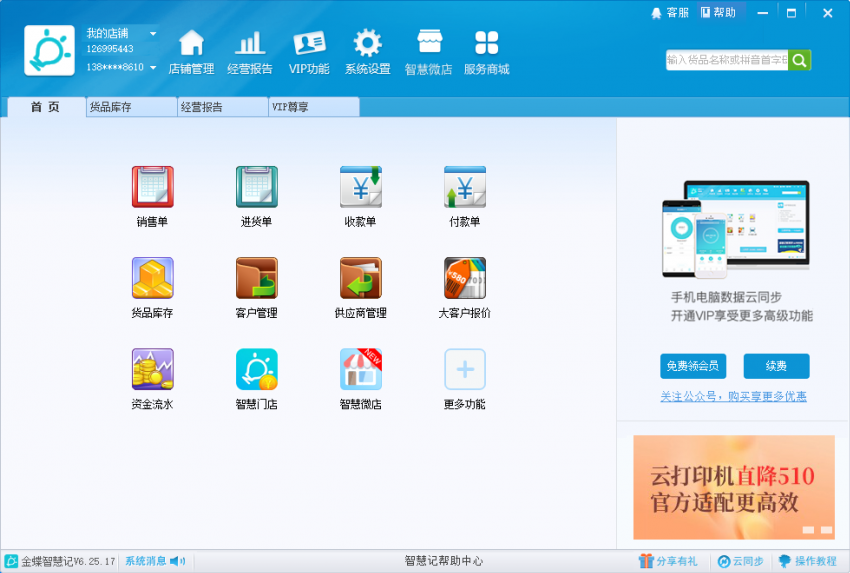Switch to the VIP尊享 tab
The height and width of the screenshot is (573, 850).
[x=313, y=107]
